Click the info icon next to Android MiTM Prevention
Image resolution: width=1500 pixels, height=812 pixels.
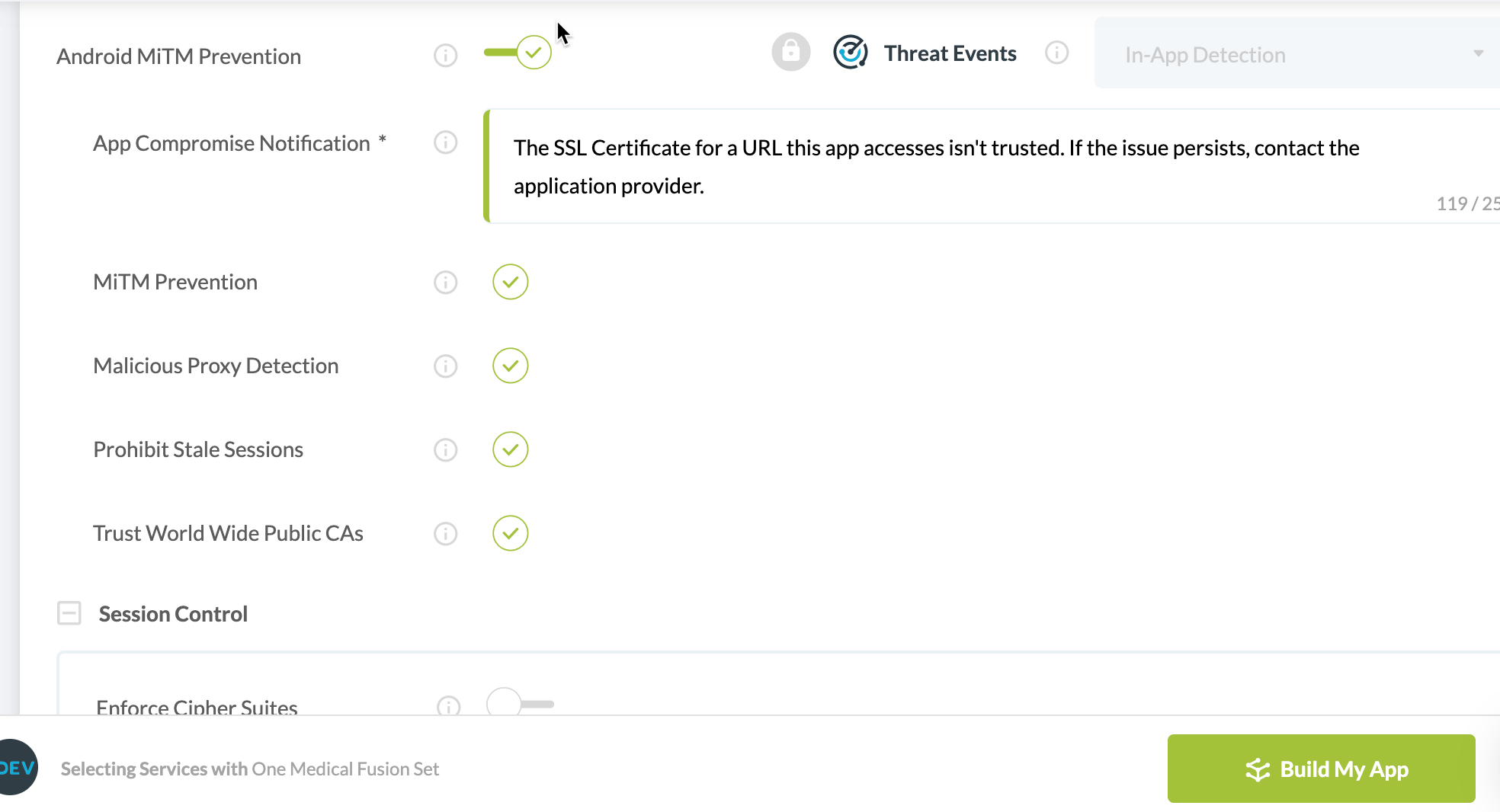[x=445, y=55]
